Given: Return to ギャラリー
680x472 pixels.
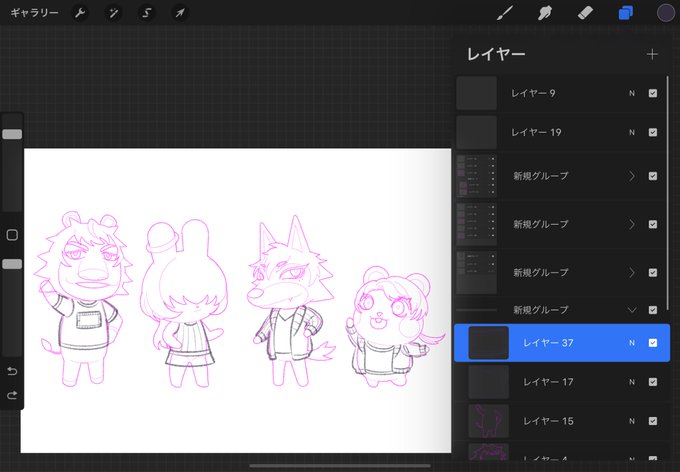Looking at the screenshot, I should tap(34, 13).
